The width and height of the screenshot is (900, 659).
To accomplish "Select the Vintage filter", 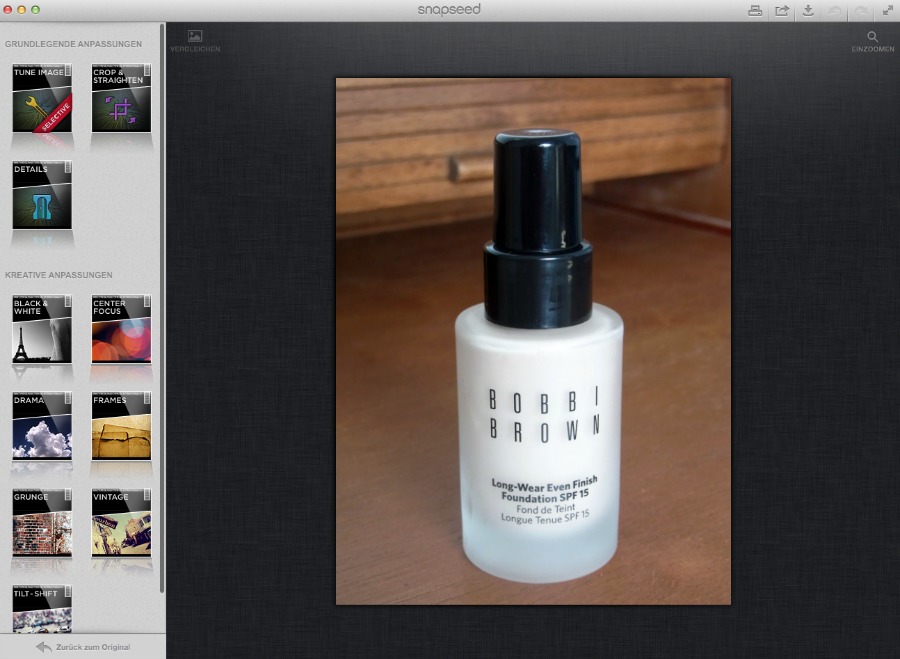I will [121, 522].
